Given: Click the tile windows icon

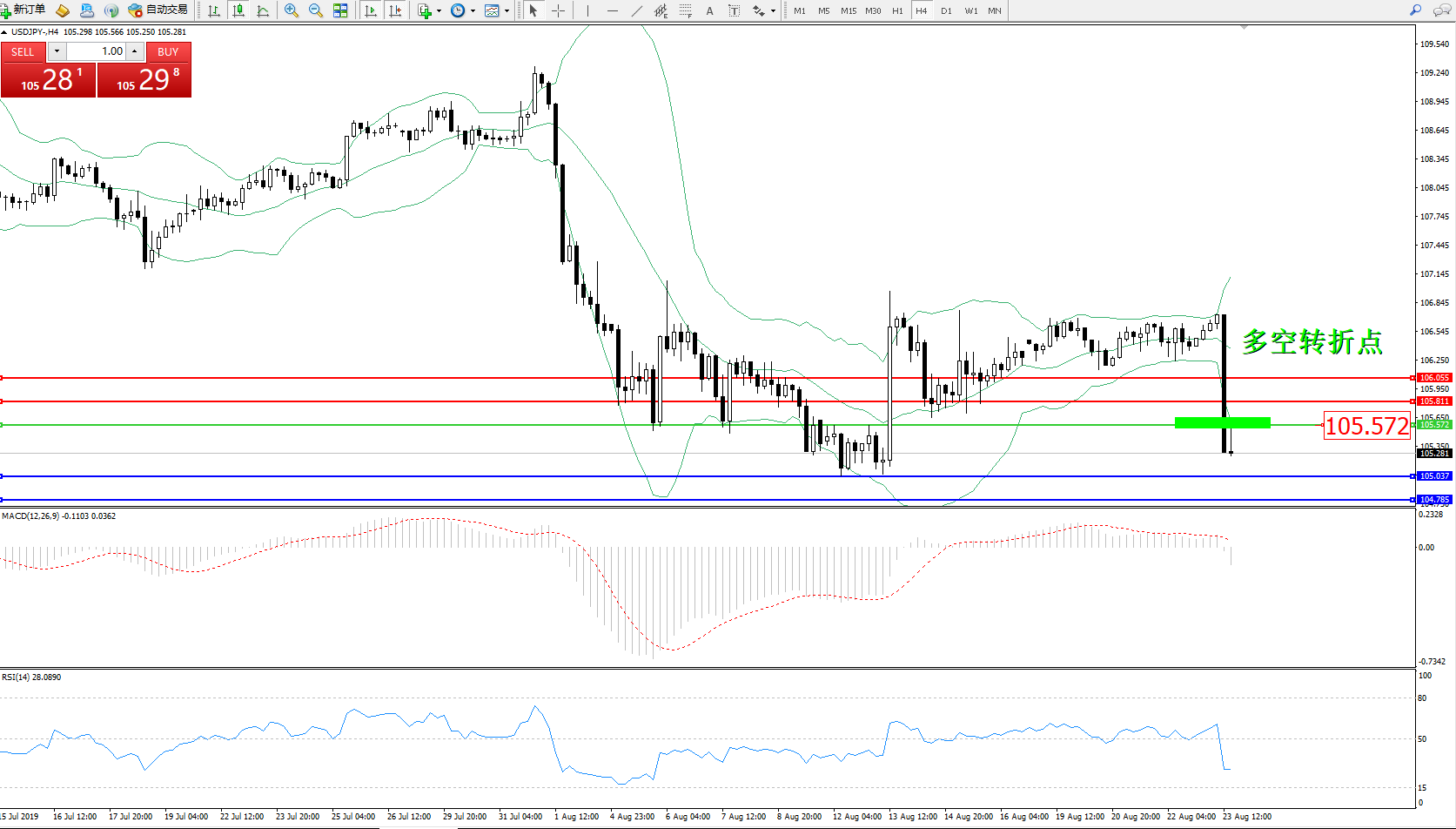Looking at the screenshot, I should click(340, 10).
